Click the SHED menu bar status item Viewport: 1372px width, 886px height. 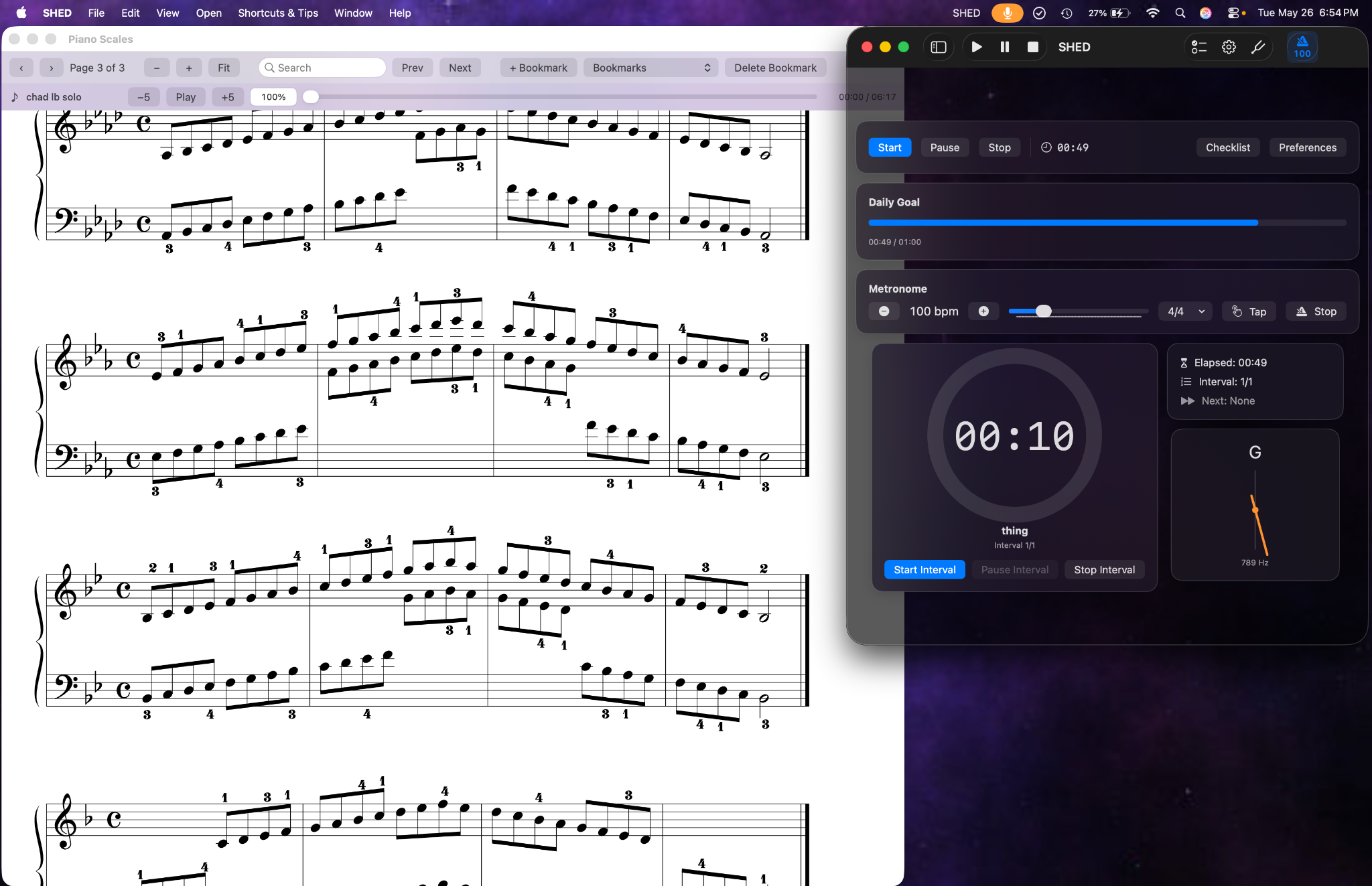(966, 13)
